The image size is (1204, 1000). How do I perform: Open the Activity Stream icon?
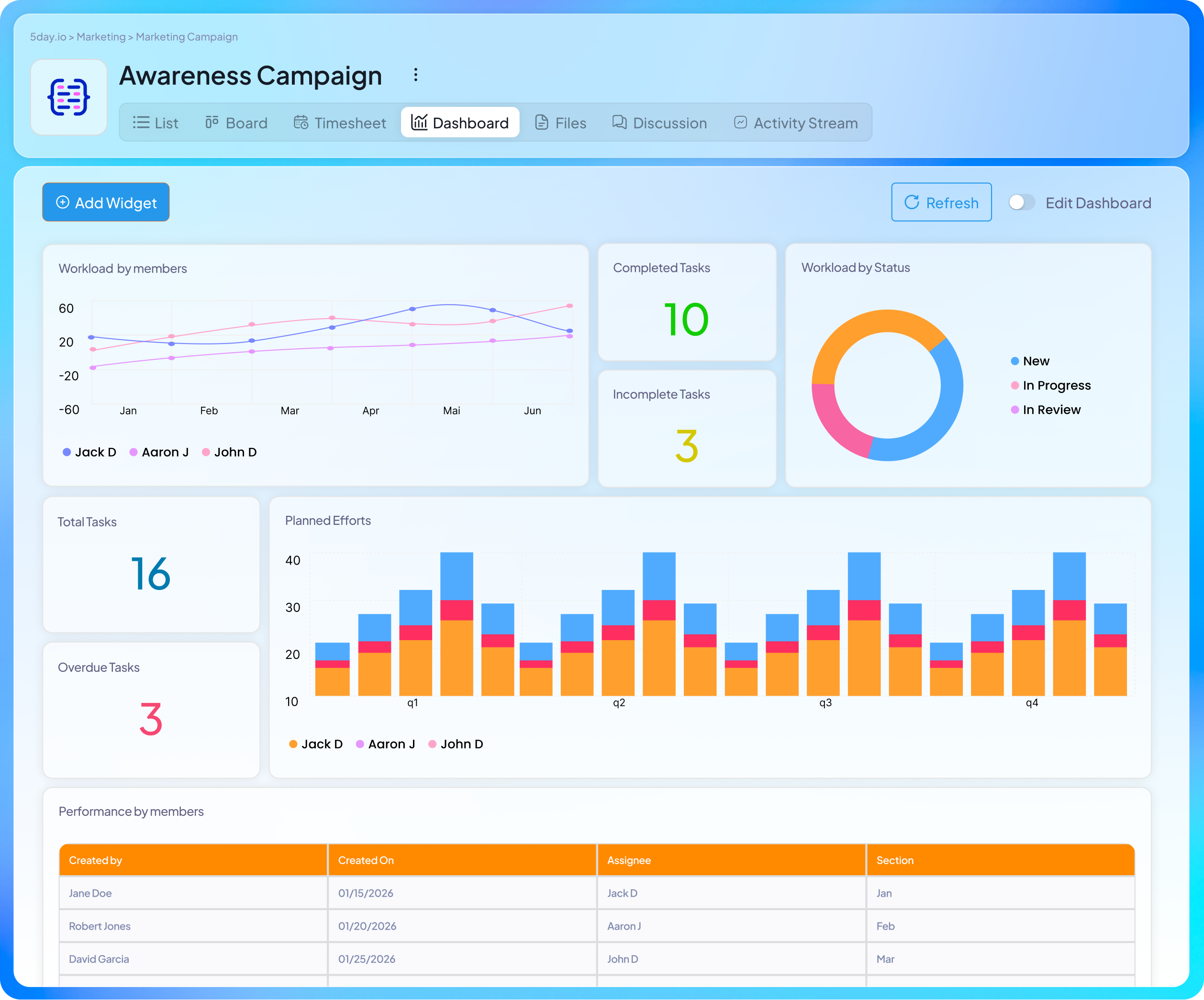[x=740, y=122]
